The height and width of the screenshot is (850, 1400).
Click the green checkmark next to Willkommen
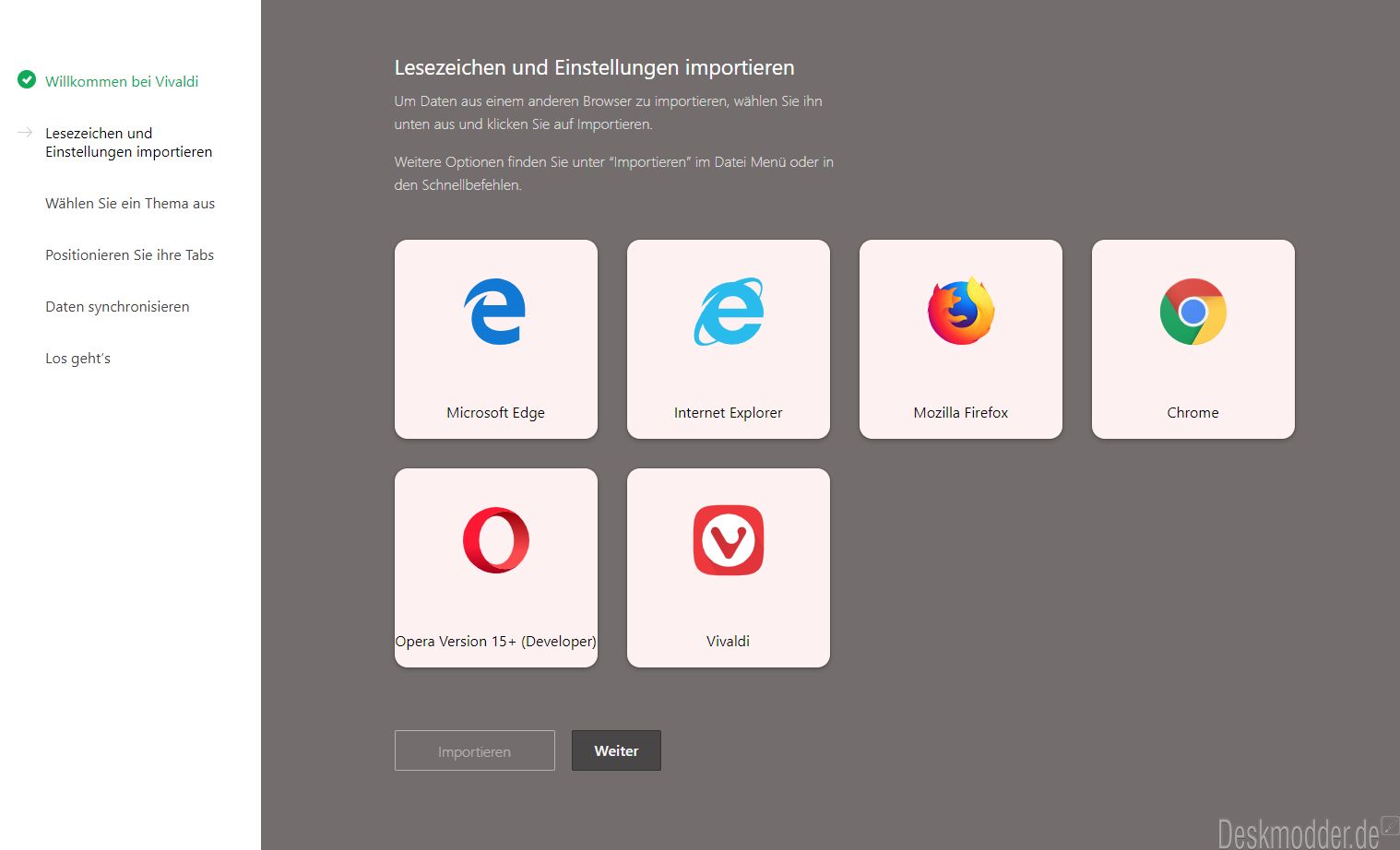coord(27,80)
